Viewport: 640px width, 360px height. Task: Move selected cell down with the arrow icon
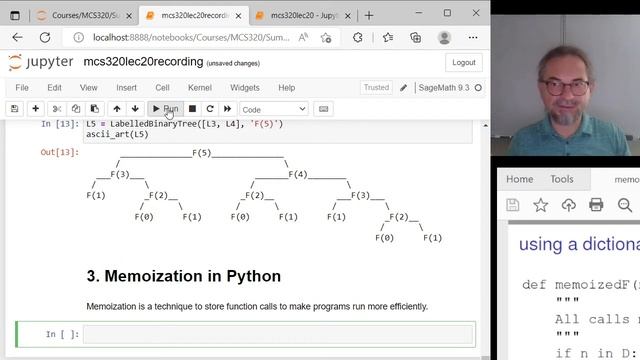point(135,109)
